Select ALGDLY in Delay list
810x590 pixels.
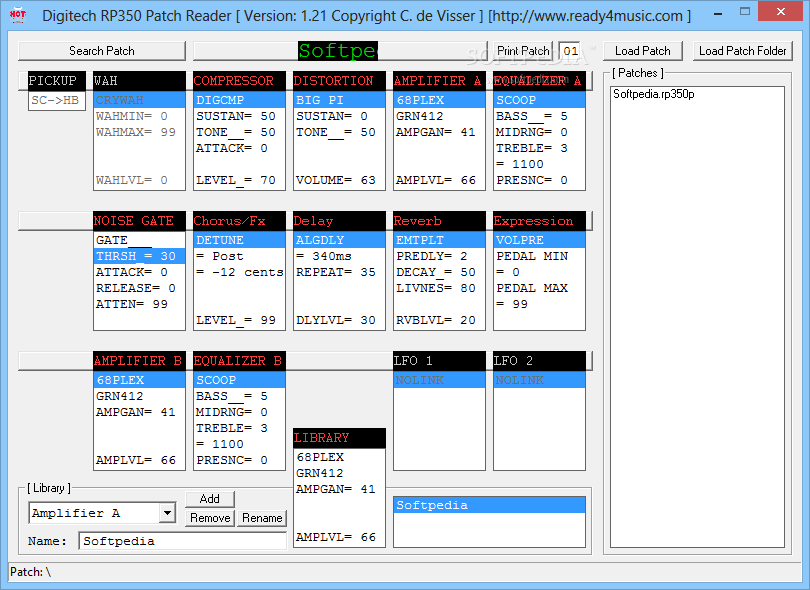(x=339, y=240)
